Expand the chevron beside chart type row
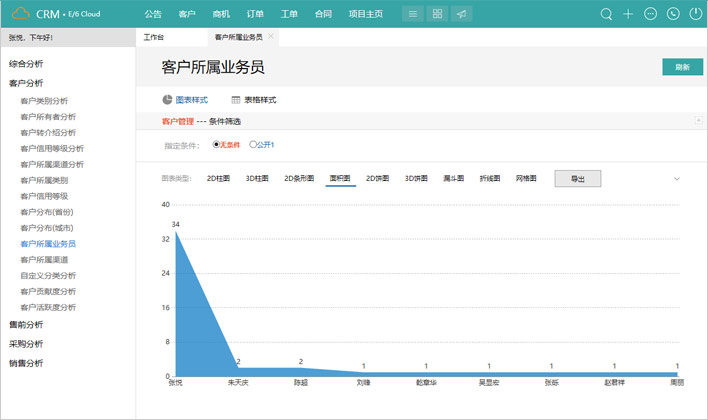708x420 pixels. coord(677,179)
